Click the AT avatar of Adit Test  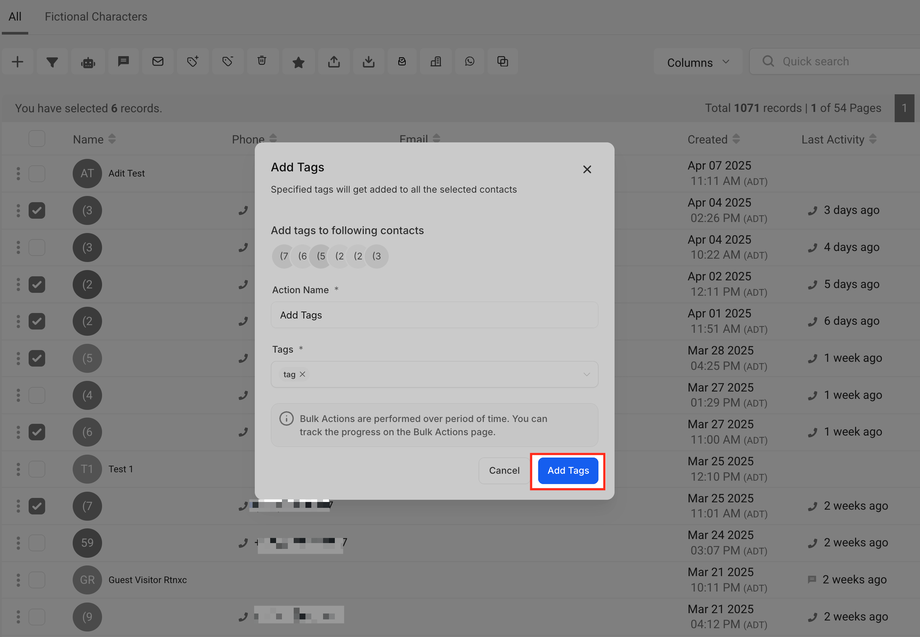[87, 174]
